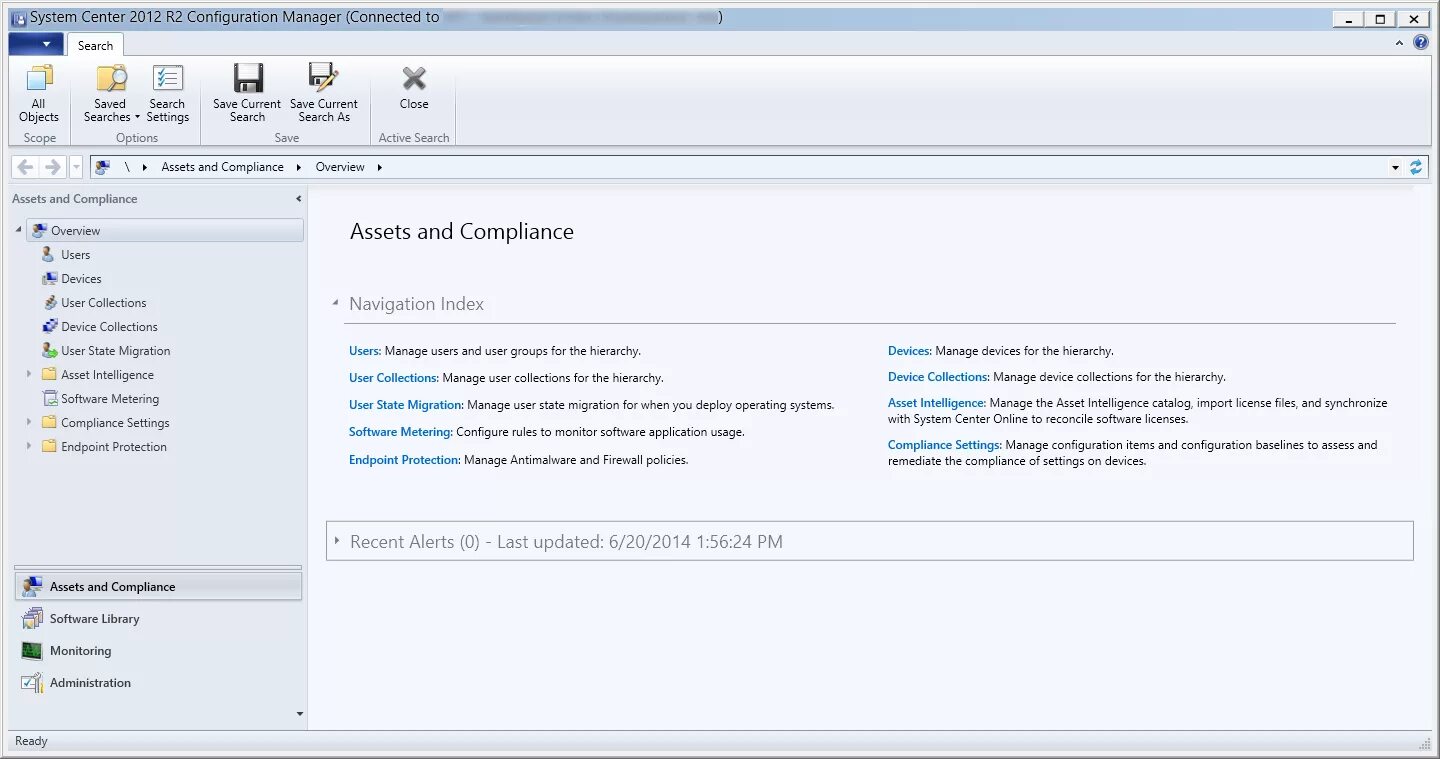Open the Compliance Settings index link
This screenshot has height=759, width=1440.
(944, 445)
